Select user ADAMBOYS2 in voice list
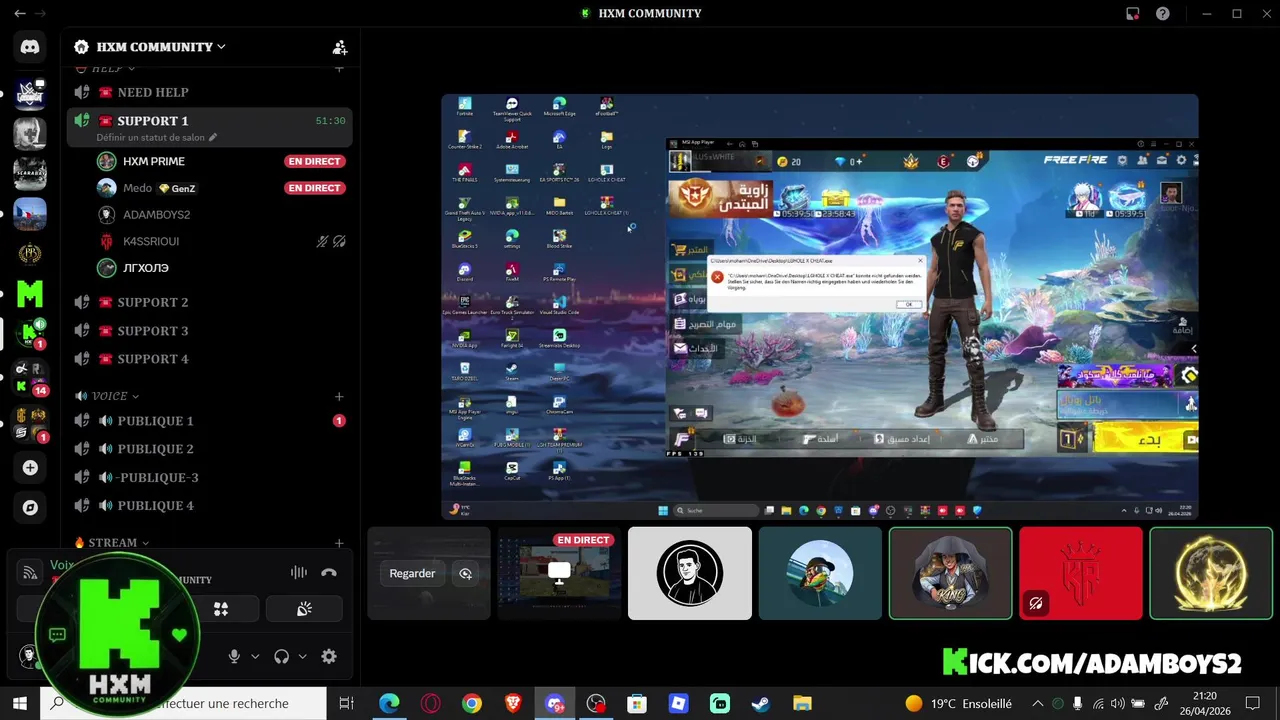Viewport: 1280px width, 720px height. pyautogui.click(x=156, y=215)
